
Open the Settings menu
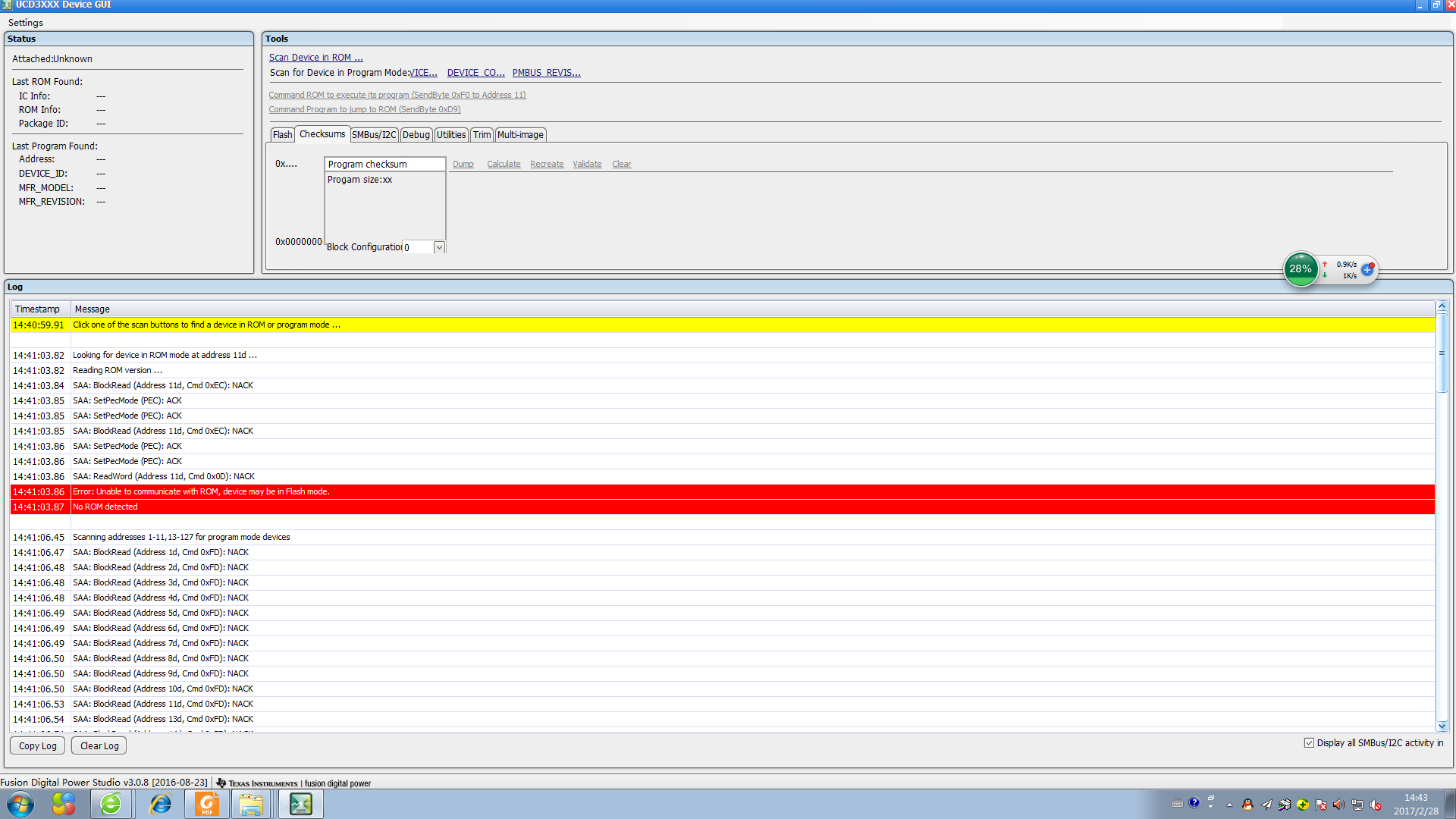(x=25, y=23)
